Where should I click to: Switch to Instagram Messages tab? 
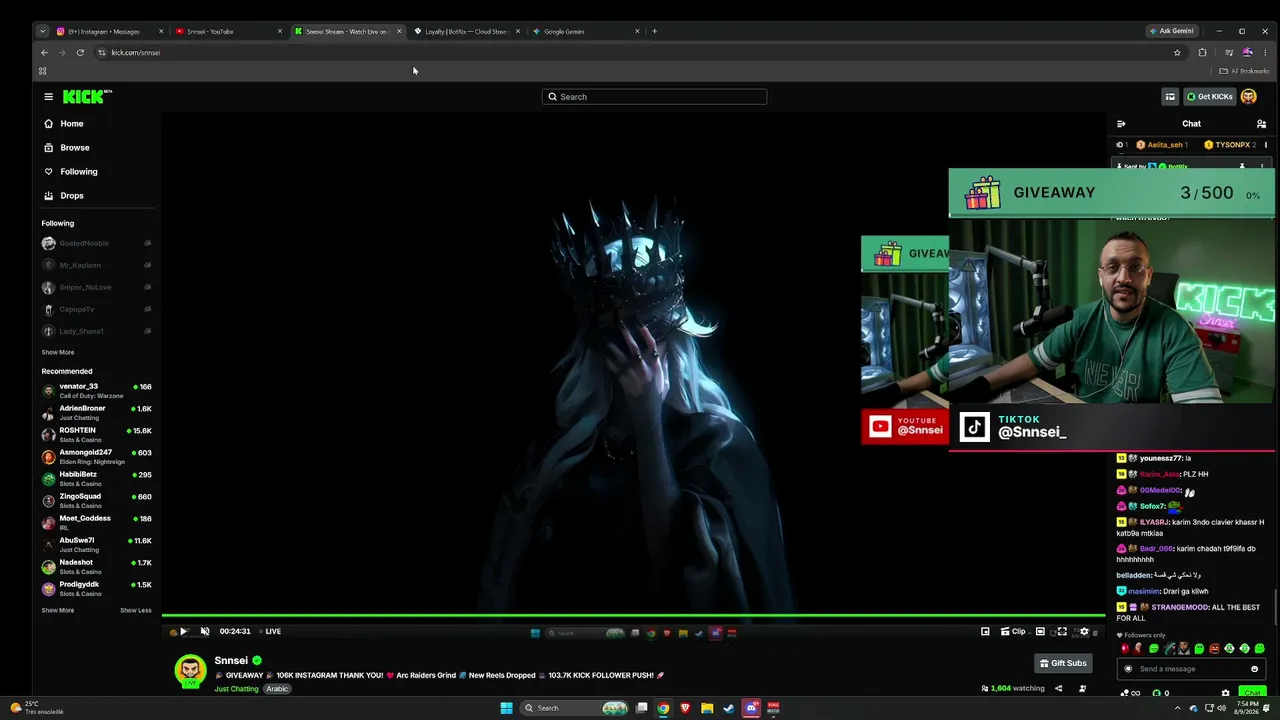point(110,31)
